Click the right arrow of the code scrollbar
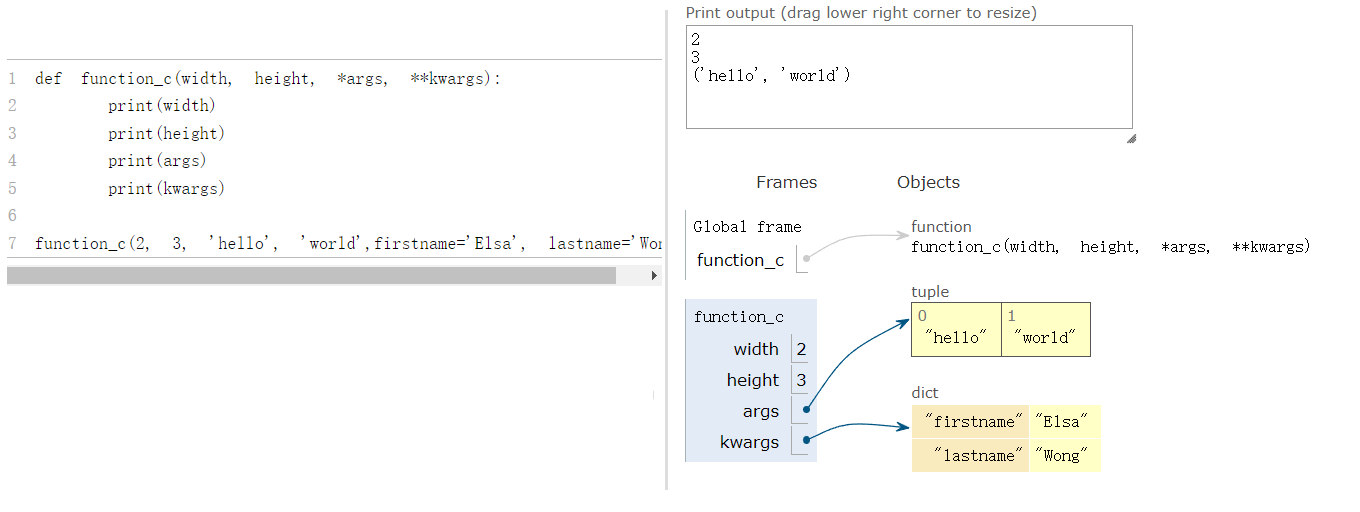 (654, 275)
